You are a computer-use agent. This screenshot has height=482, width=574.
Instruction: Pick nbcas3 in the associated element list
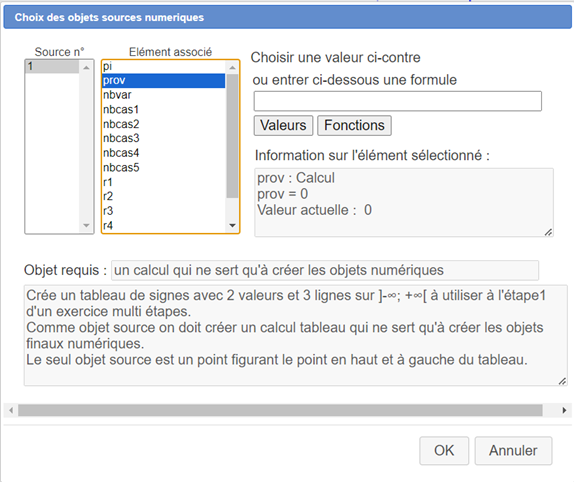coord(163,138)
